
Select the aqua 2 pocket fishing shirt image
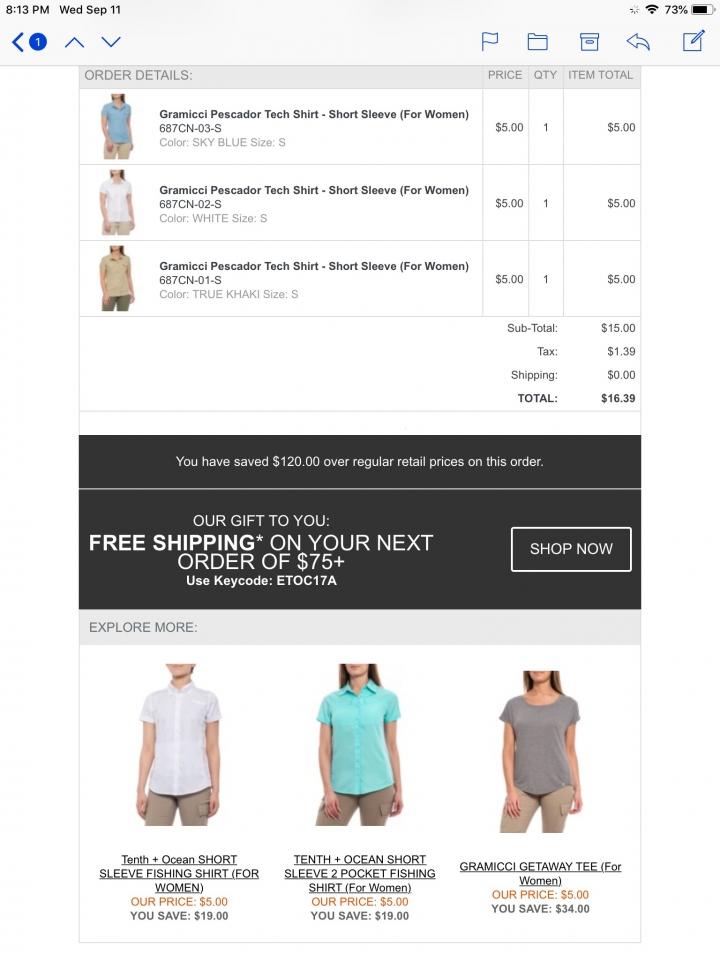[x=359, y=744]
